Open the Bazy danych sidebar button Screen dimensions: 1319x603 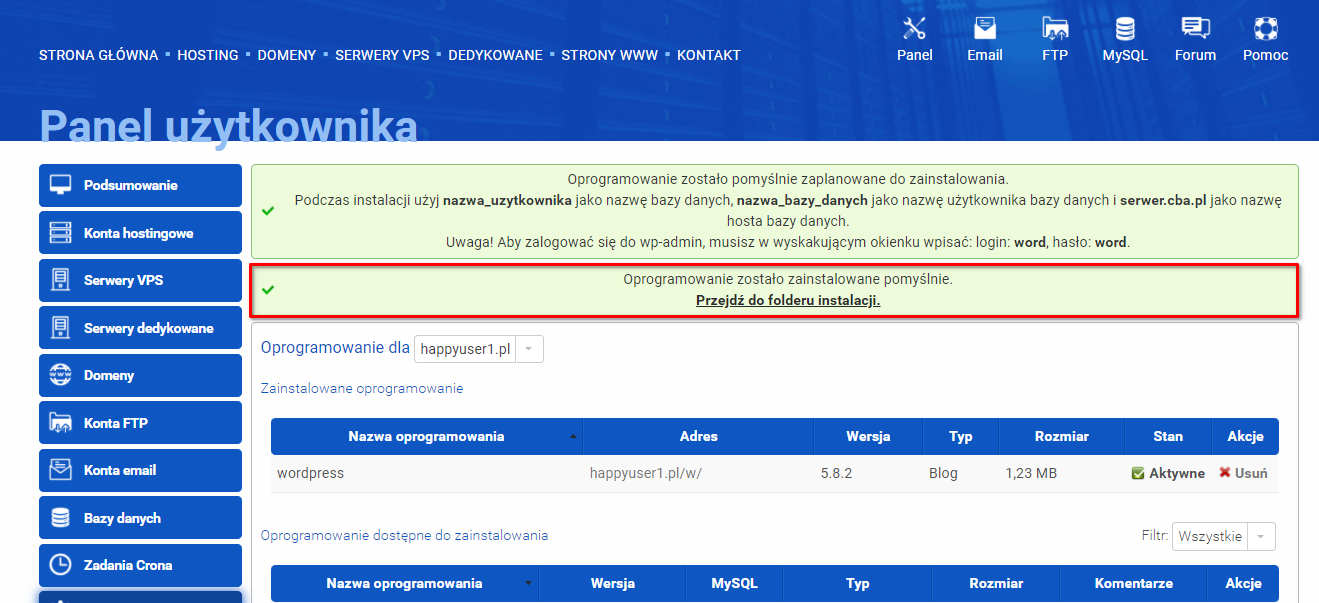[x=141, y=518]
